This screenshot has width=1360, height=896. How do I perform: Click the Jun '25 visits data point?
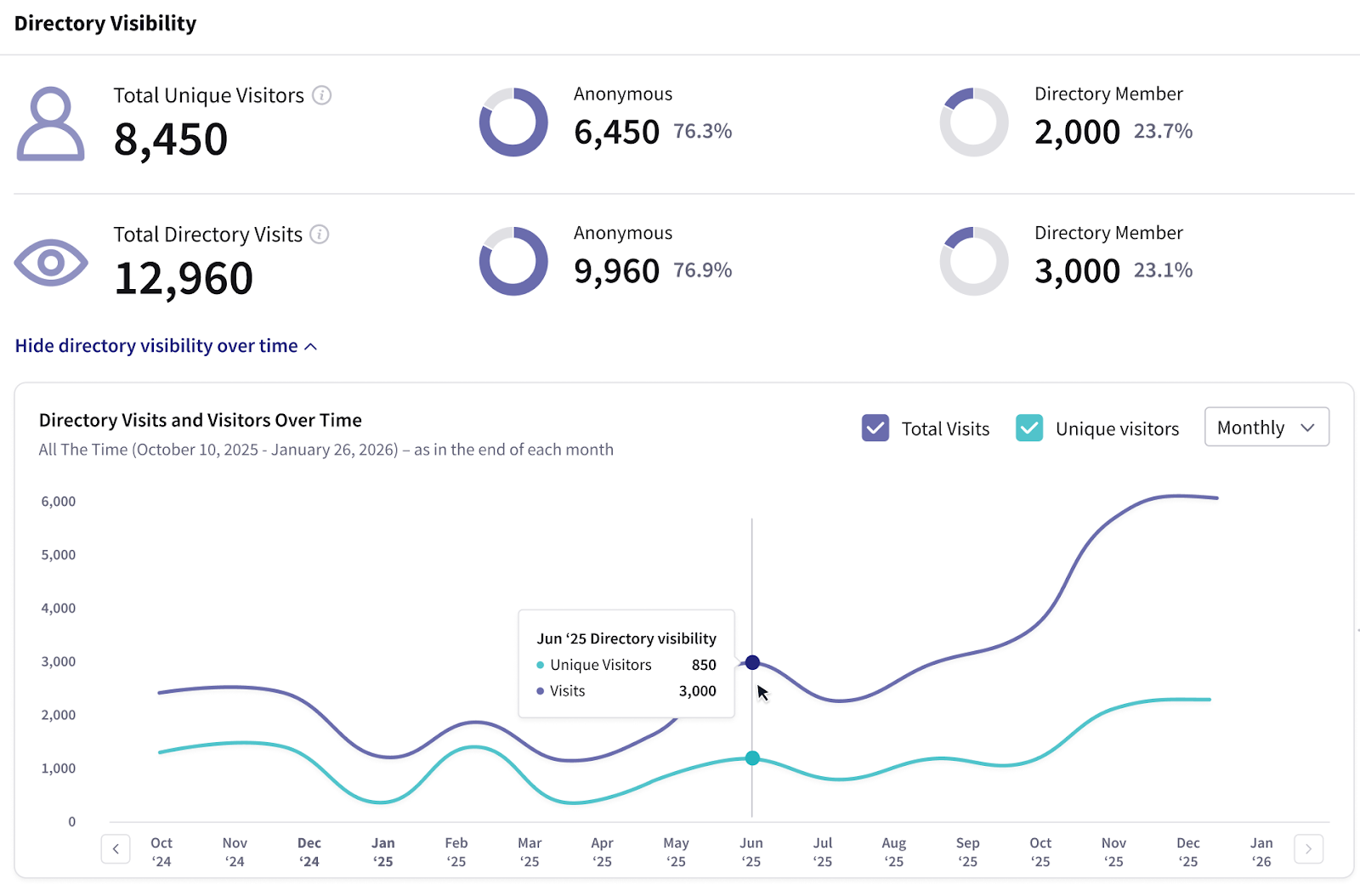point(752,662)
